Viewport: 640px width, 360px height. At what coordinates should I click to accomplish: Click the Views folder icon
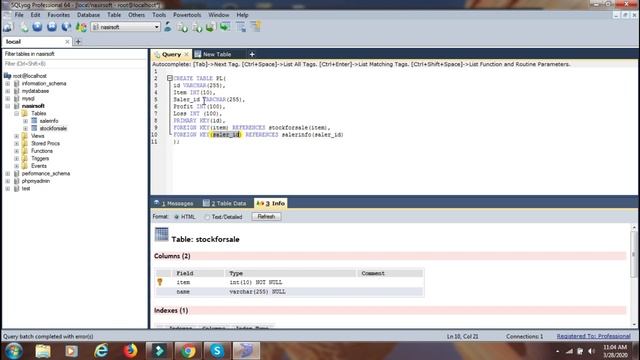tap(24, 136)
